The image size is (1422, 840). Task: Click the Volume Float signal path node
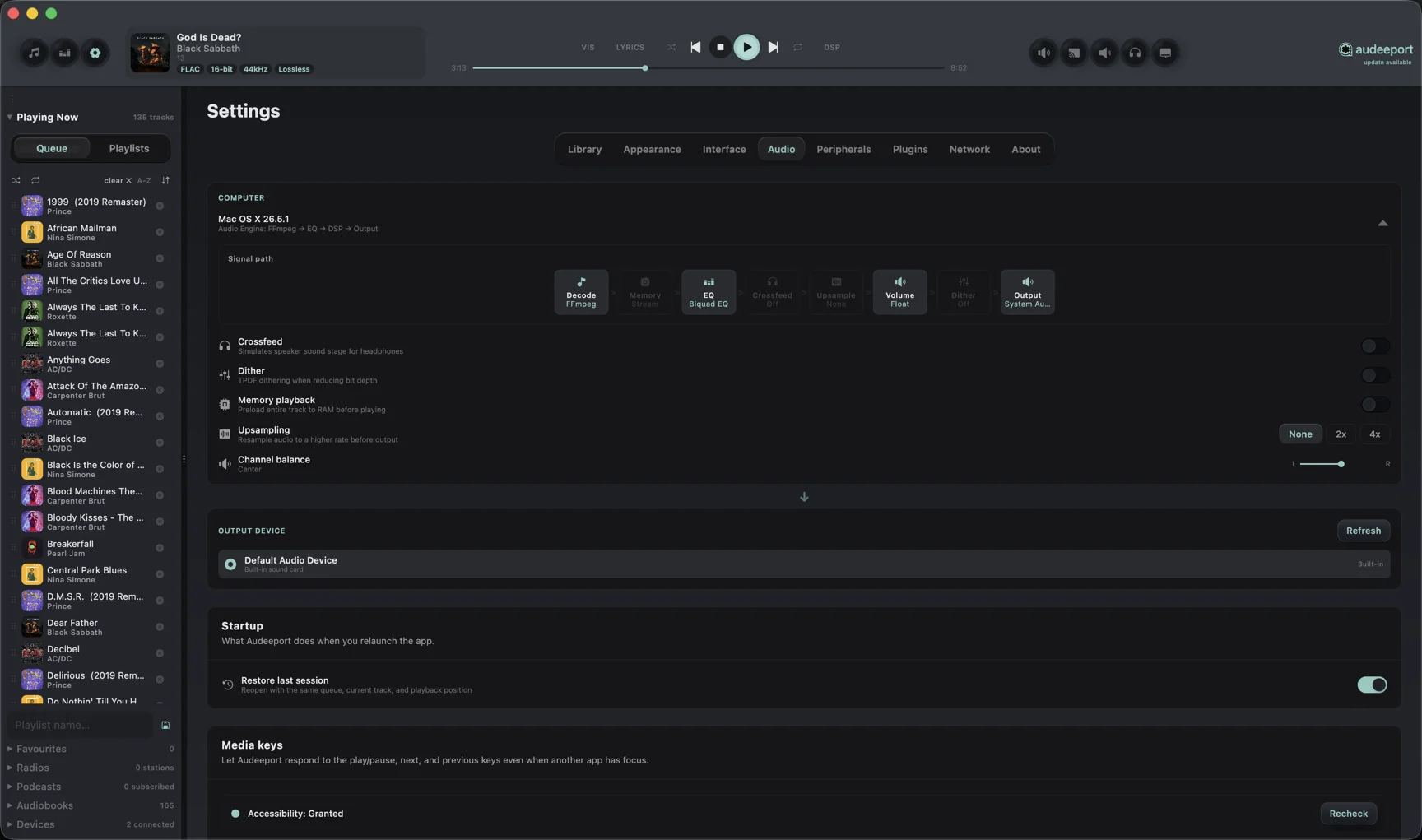[x=899, y=292]
